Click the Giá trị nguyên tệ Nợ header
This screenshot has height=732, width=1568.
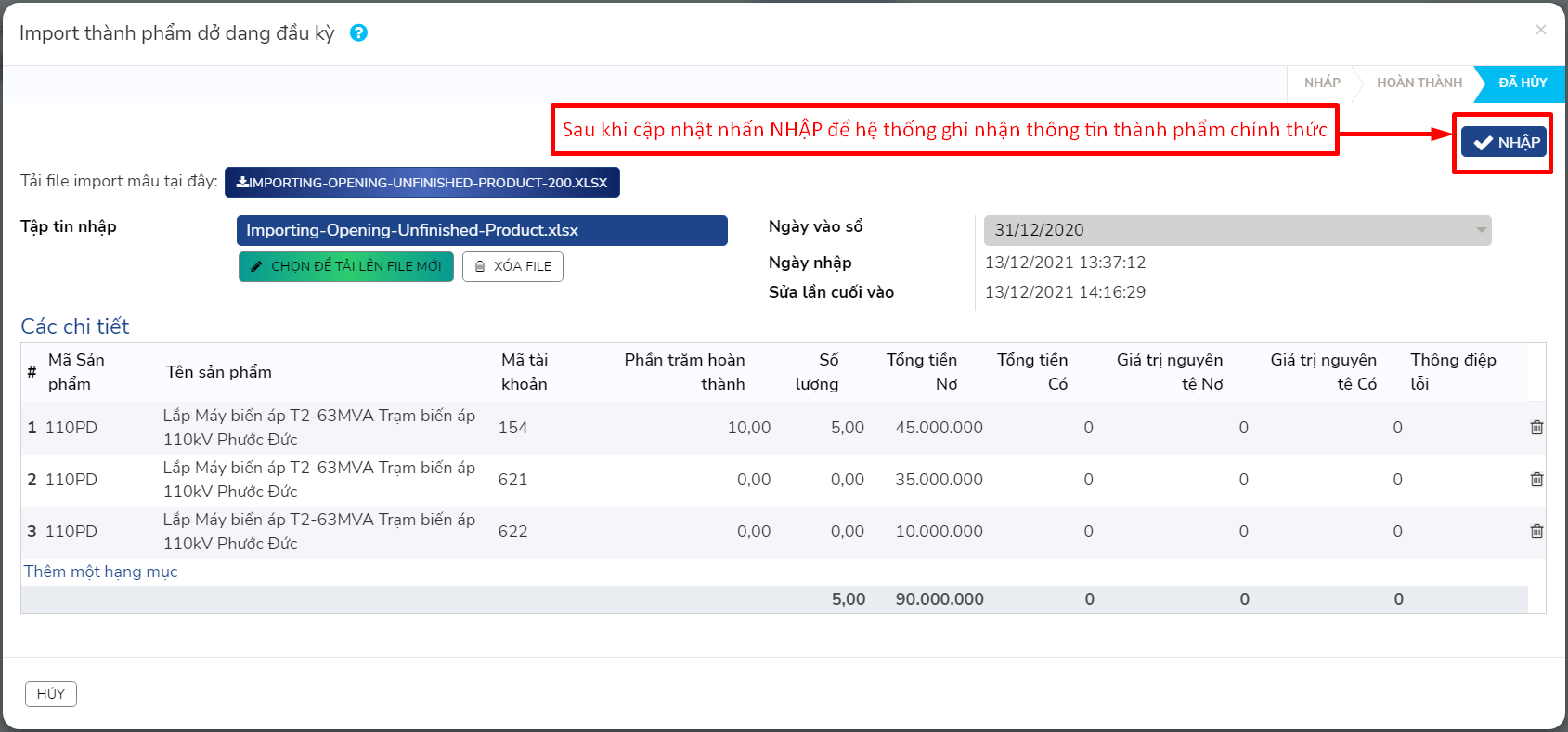pyautogui.click(x=1170, y=372)
